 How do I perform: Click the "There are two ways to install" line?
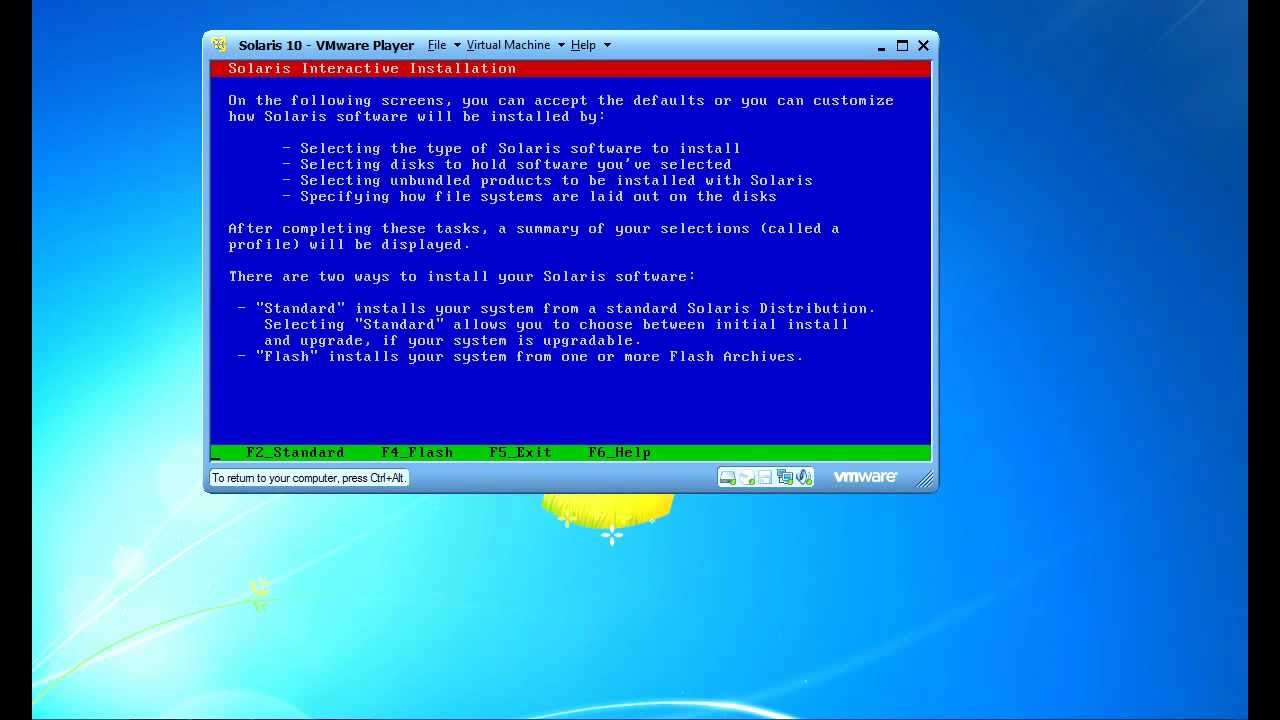point(462,276)
